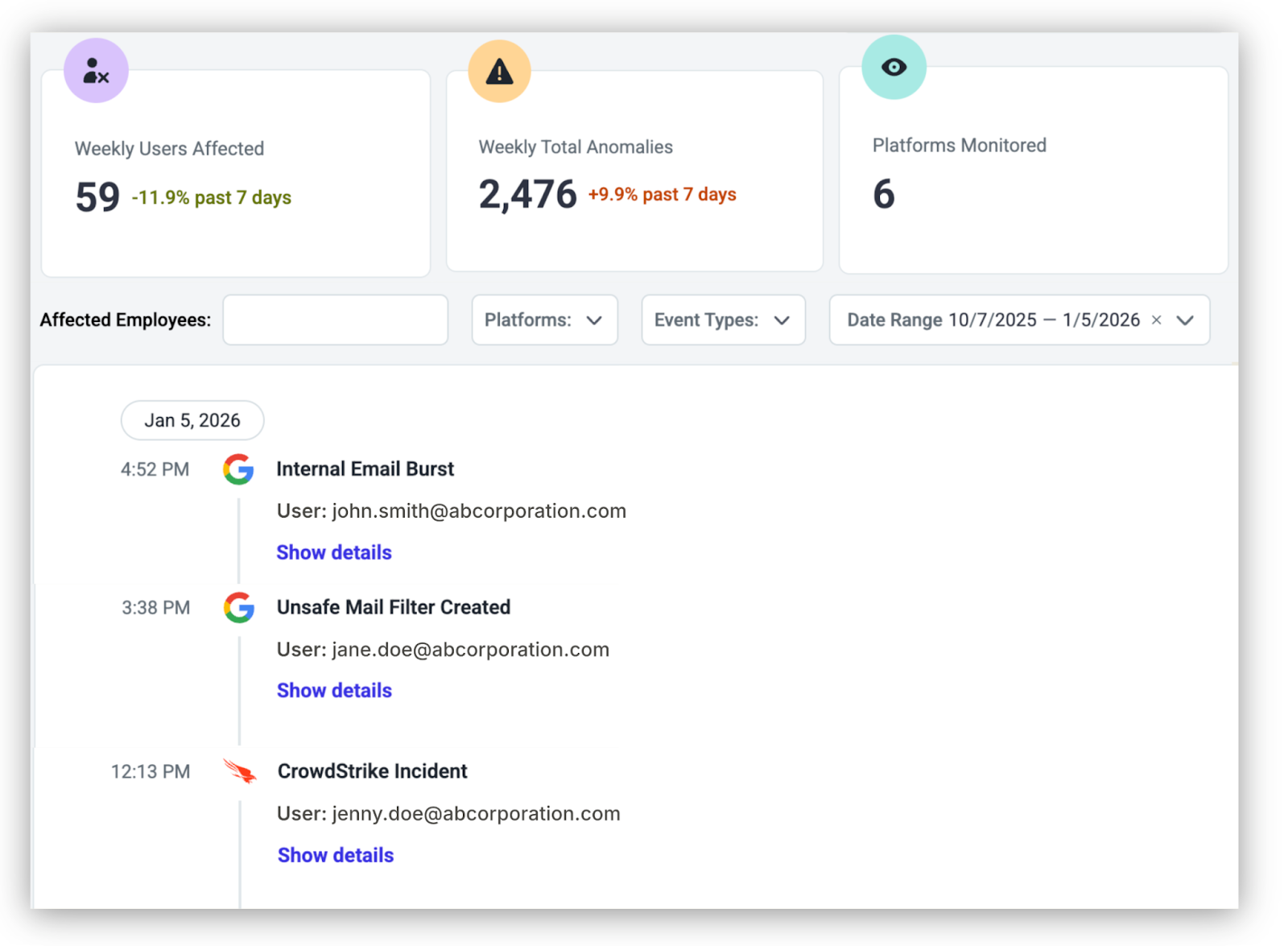Open the Platforms dropdown
Image resolution: width=1288 pixels, height=946 pixels.
tap(544, 320)
